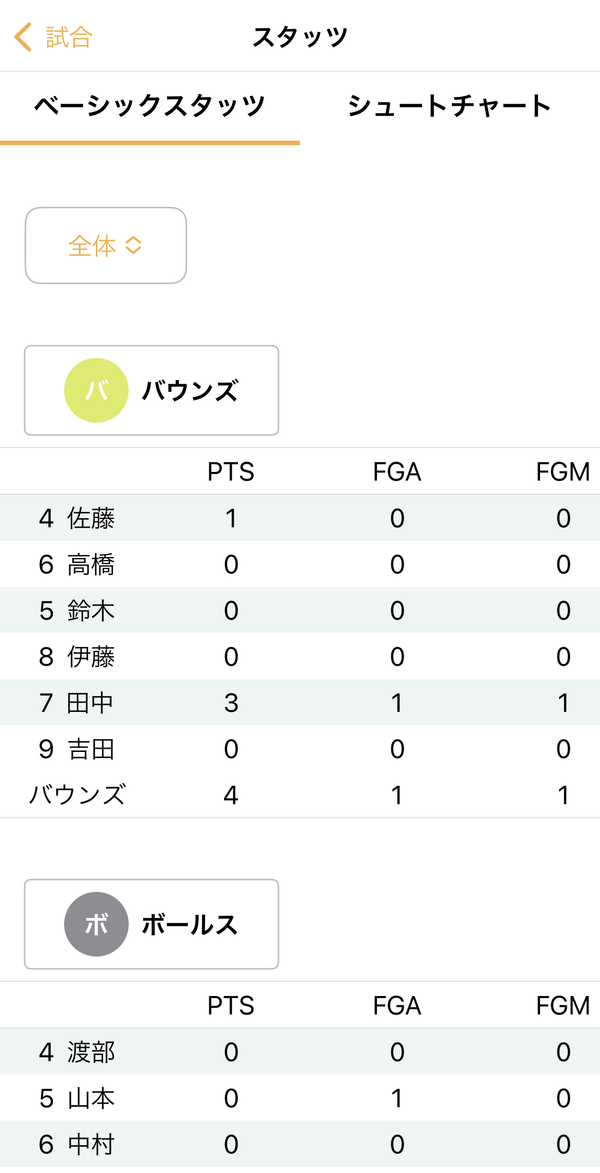Tap the yellow バ team circle icon
Viewport: 600px width, 1173px height.
94,391
